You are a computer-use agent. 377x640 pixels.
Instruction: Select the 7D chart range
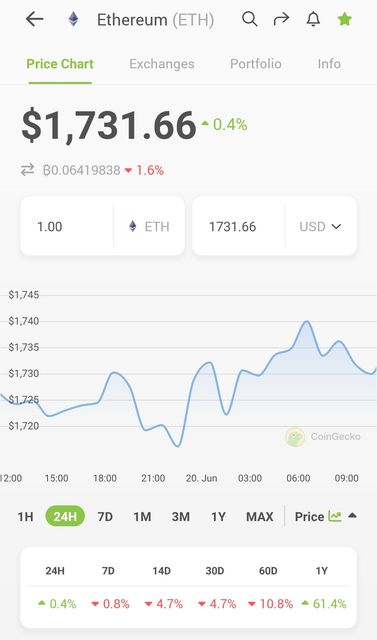[x=105, y=517]
